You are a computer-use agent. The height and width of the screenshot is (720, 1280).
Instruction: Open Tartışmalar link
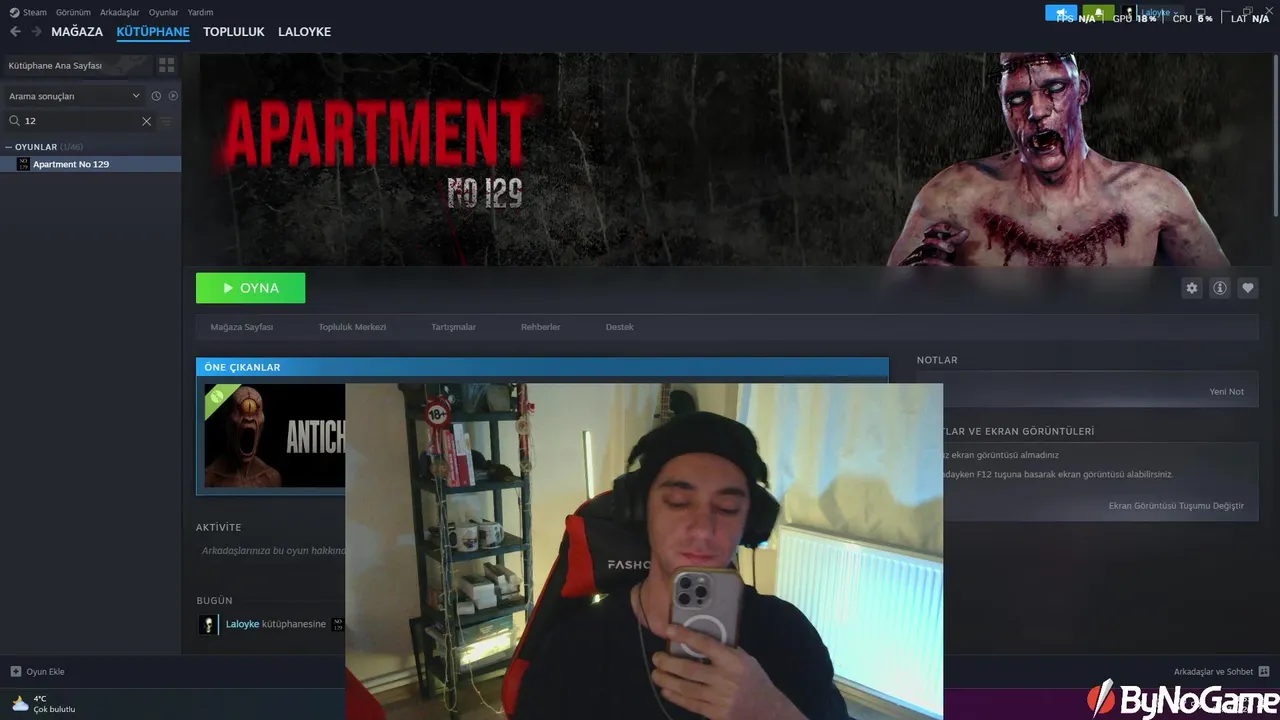pyautogui.click(x=453, y=327)
